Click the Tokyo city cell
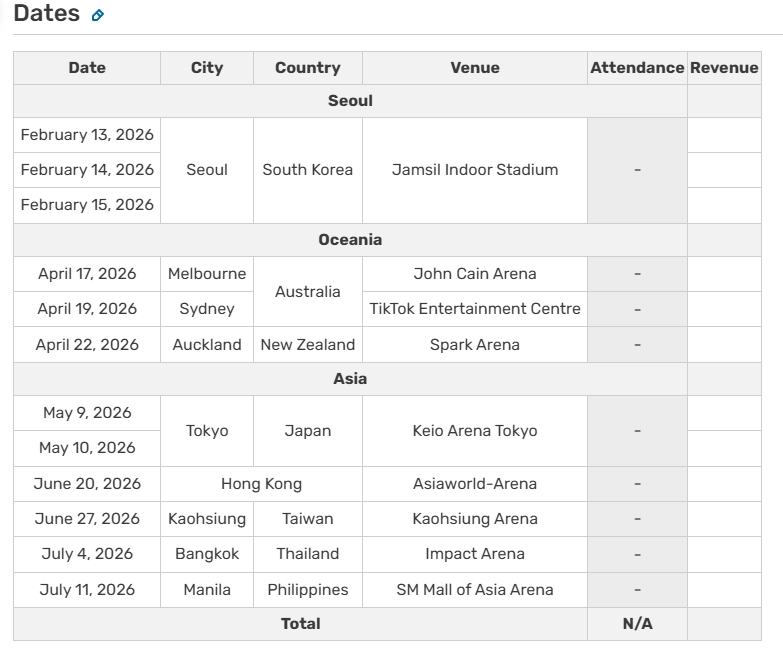 click(x=207, y=431)
